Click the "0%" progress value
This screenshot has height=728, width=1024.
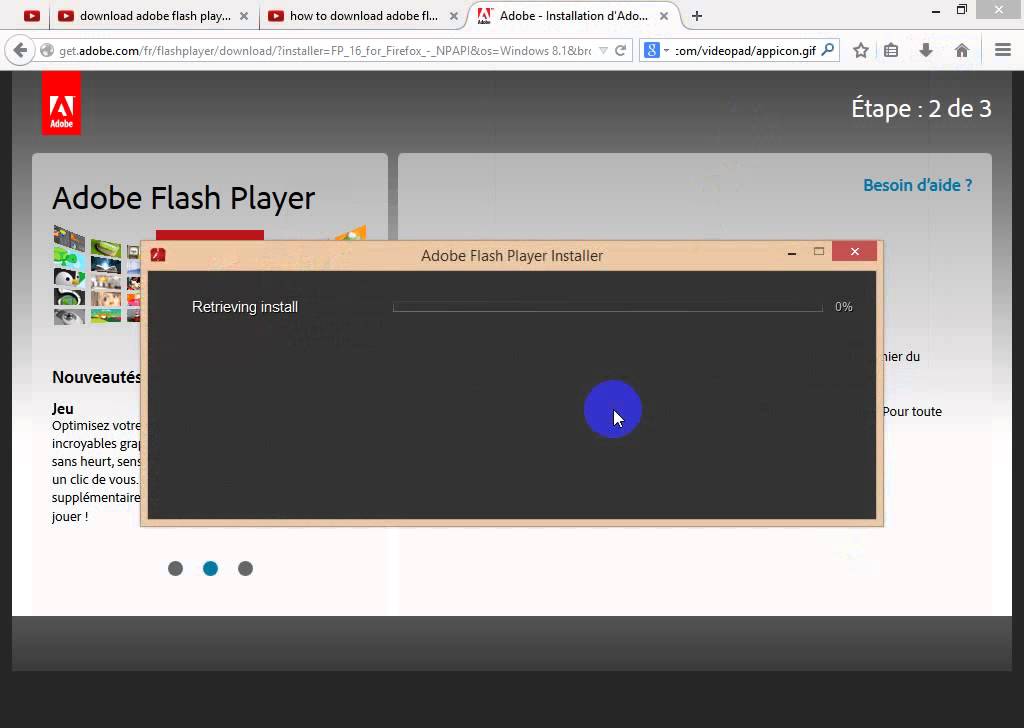pos(844,307)
